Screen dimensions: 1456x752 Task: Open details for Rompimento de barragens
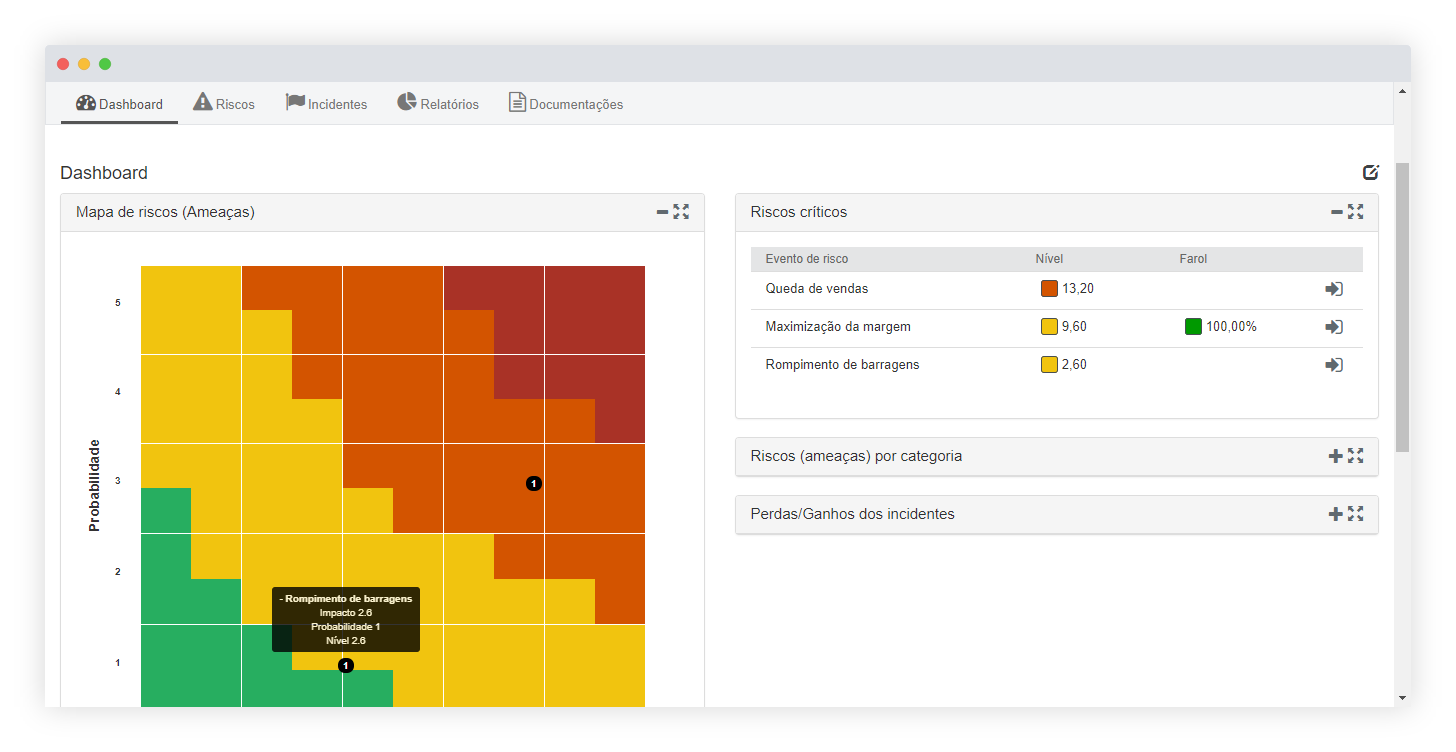[x=1333, y=365]
